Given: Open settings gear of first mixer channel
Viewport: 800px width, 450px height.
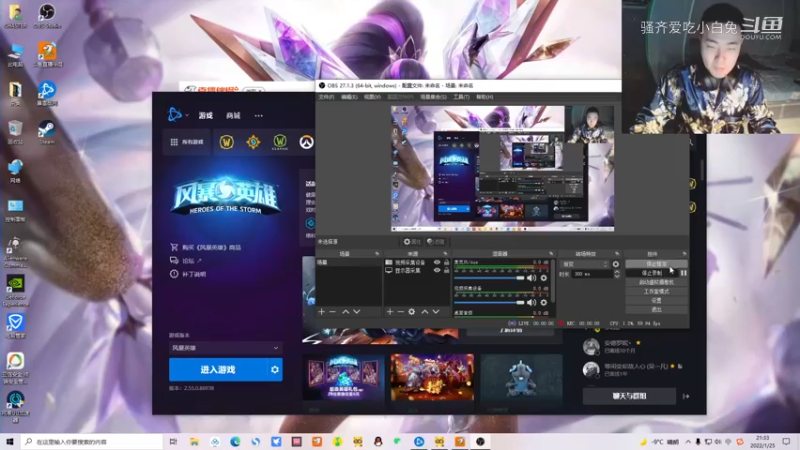Looking at the screenshot, I should click(x=544, y=278).
